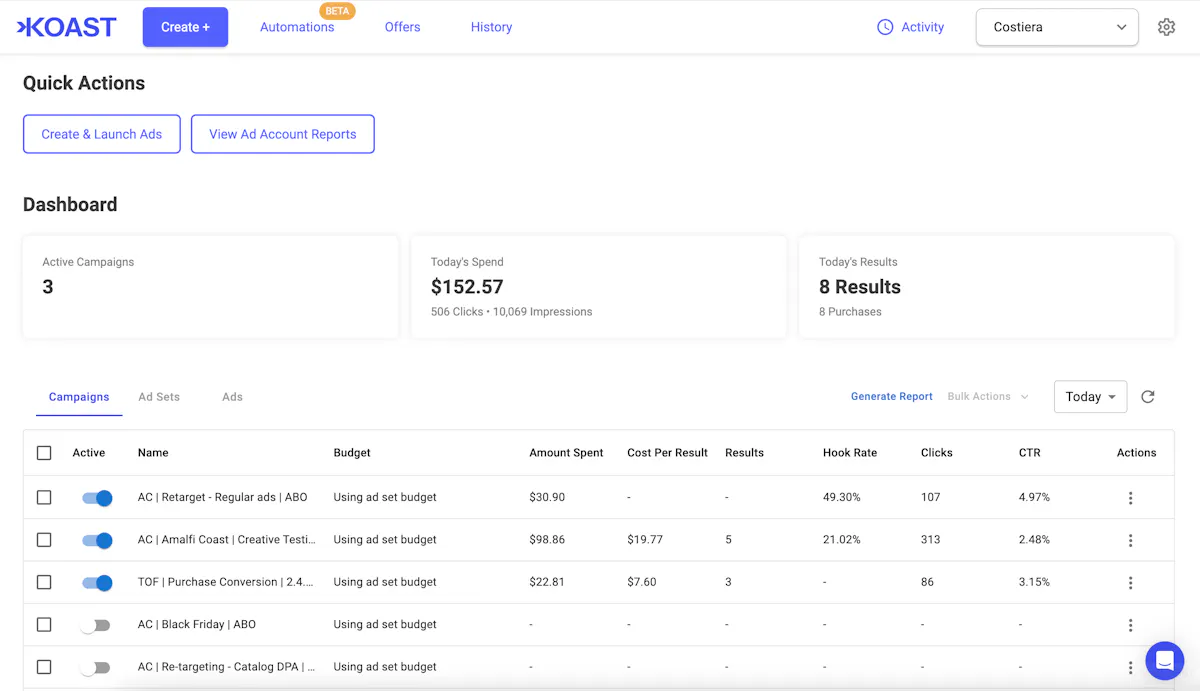Viewport: 1200px width, 691px height.
Task: Click the Results column header
Action: 744,453
